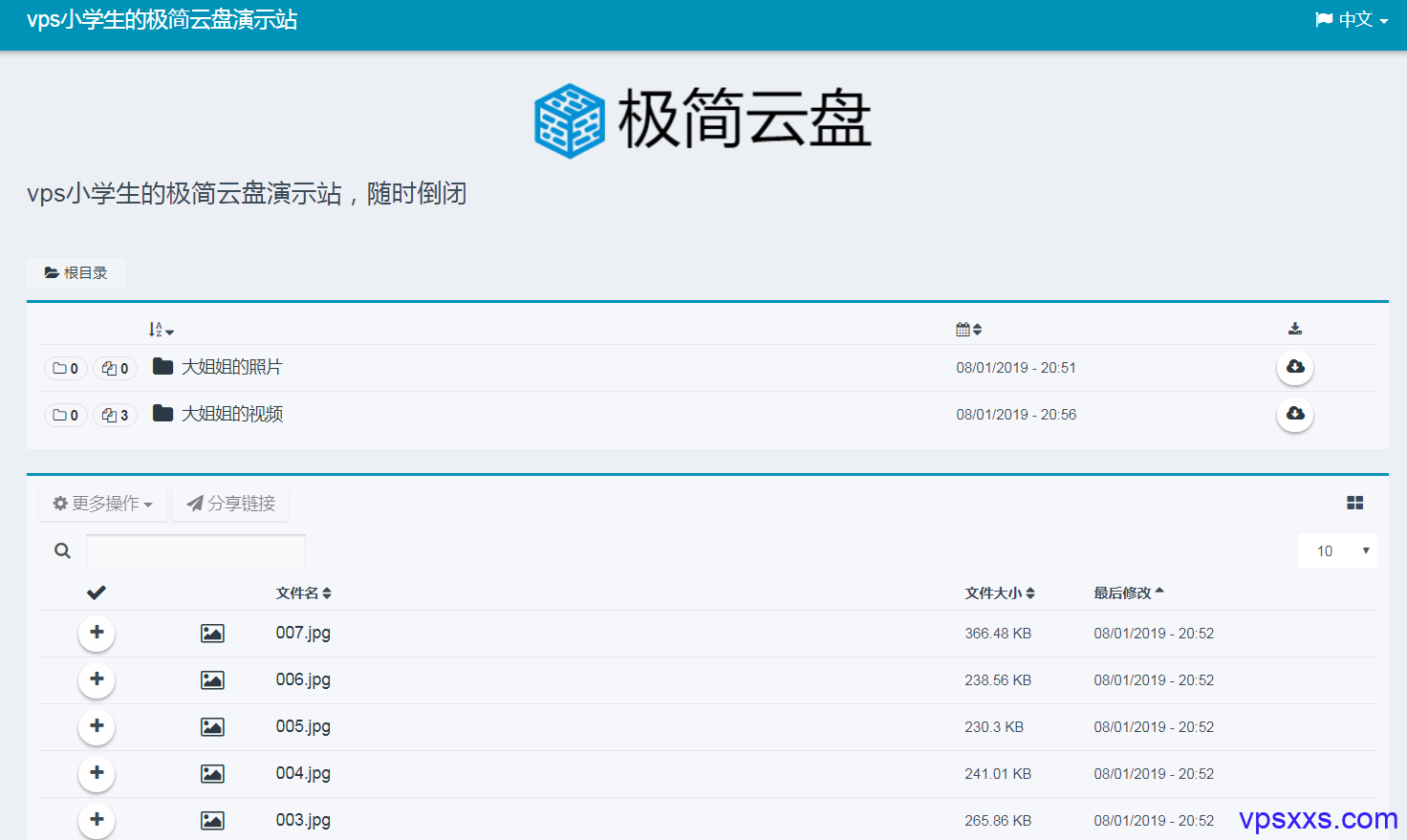Screen dimensions: 1407x840
Task: Click the 分享链接 share button
Action: [230, 504]
